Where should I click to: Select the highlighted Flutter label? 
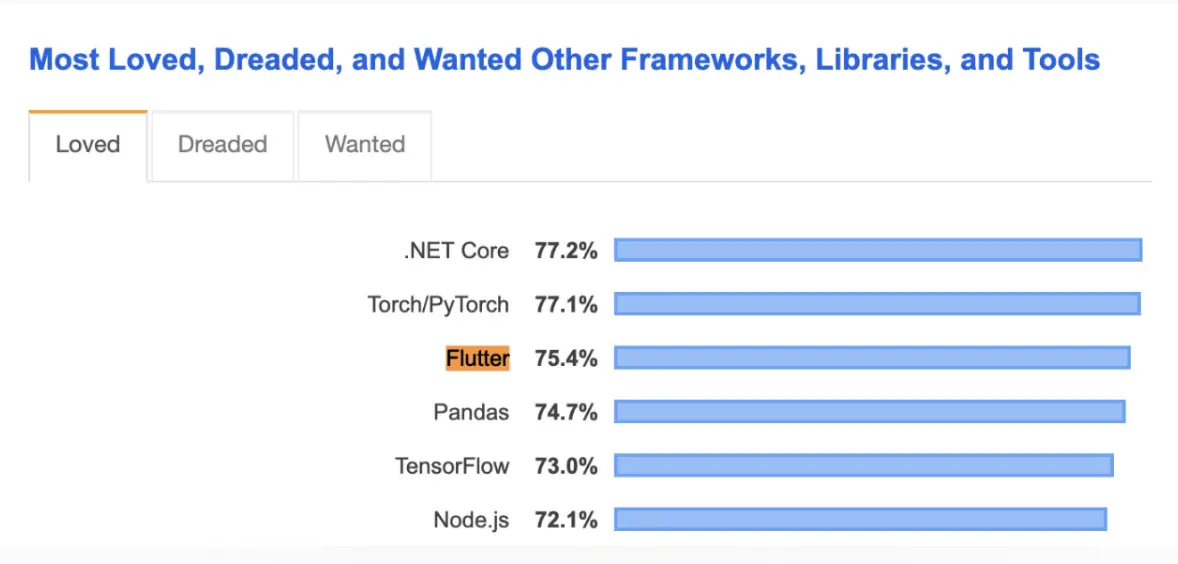(x=477, y=358)
